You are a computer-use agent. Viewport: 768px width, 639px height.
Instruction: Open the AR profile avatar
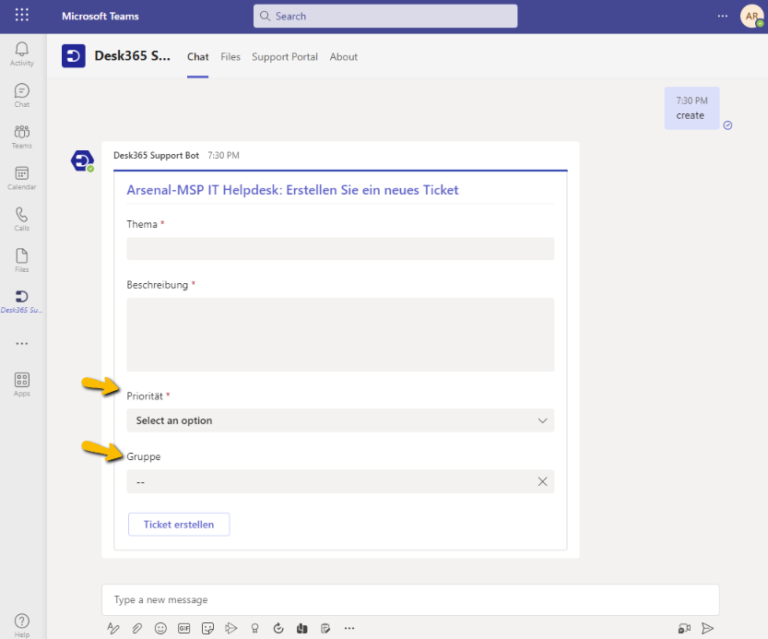pyautogui.click(x=752, y=16)
